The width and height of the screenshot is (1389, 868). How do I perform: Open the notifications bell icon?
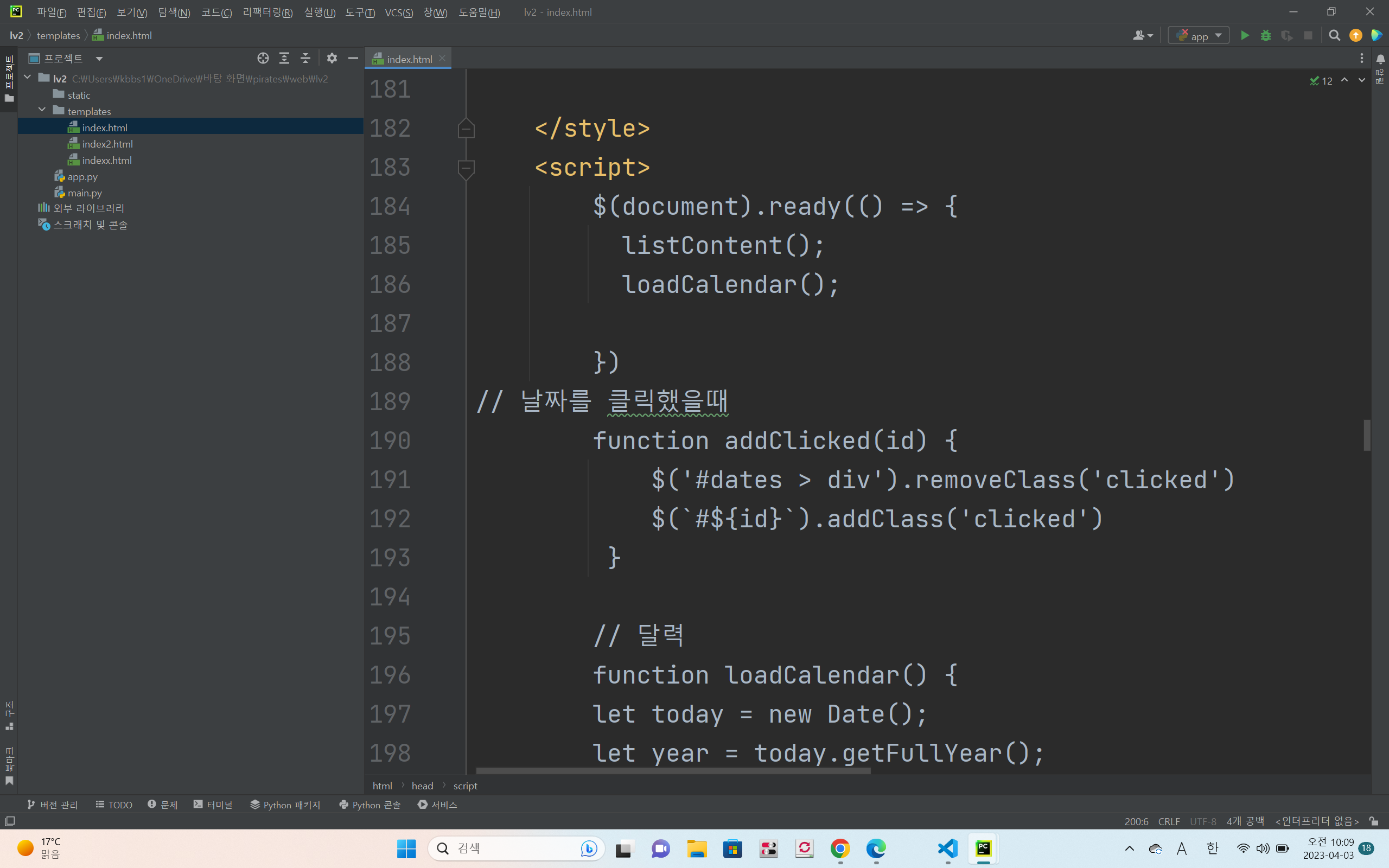[1380, 59]
